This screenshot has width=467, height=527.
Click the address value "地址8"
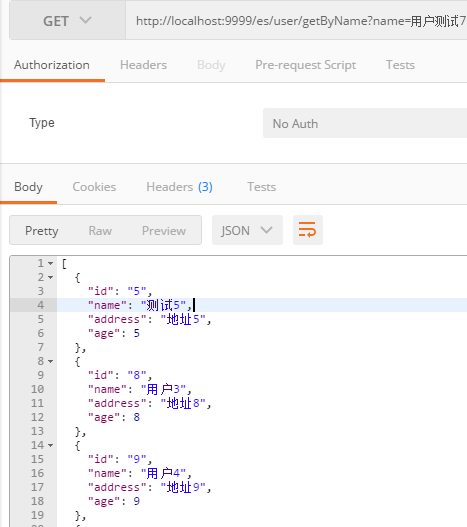183,403
